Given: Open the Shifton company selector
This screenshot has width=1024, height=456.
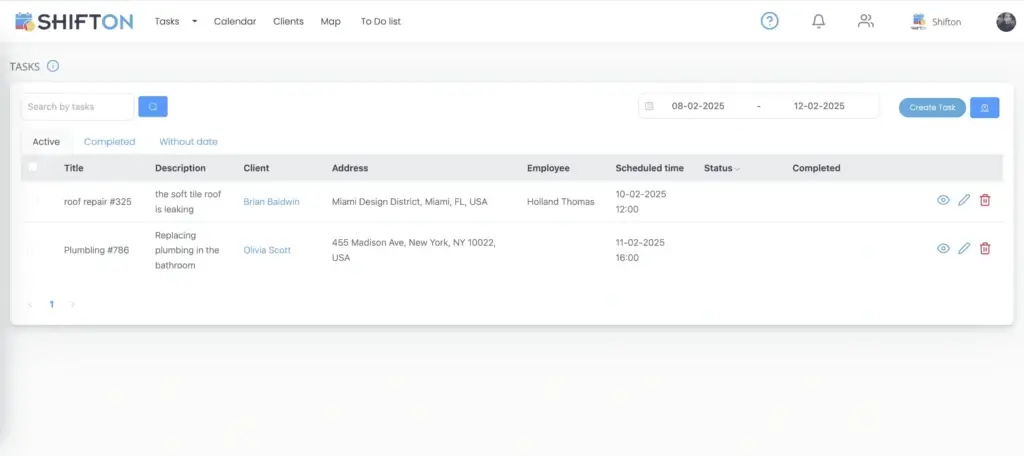Looking at the screenshot, I should [x=936, y=22].
